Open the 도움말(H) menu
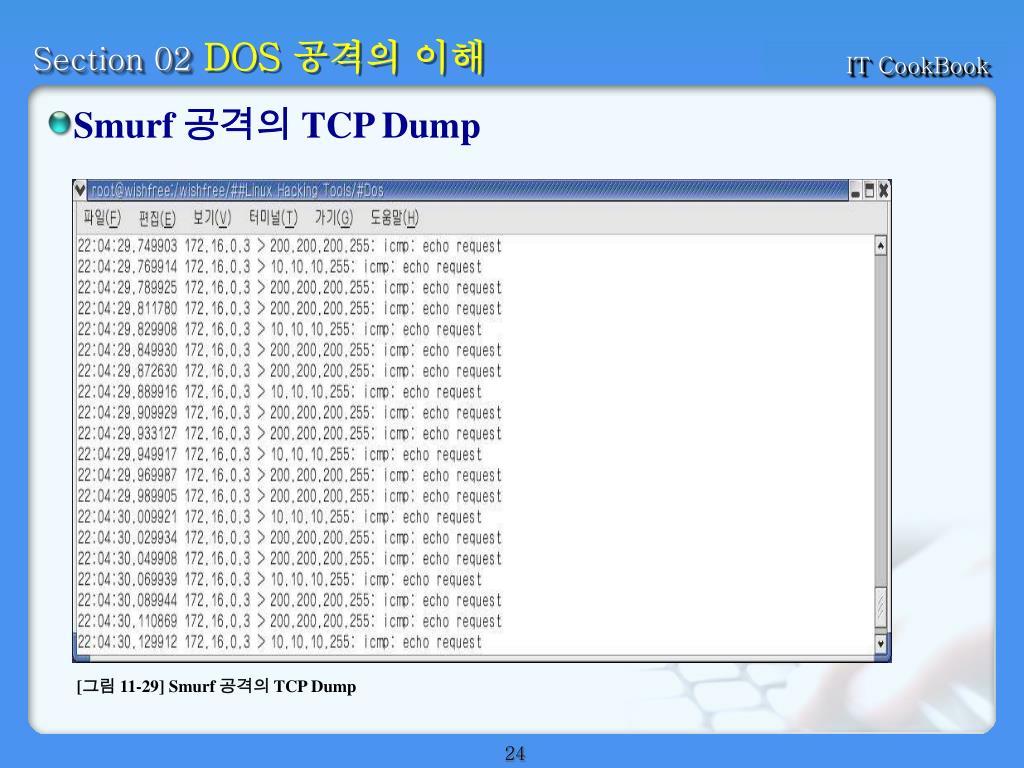 394,217
